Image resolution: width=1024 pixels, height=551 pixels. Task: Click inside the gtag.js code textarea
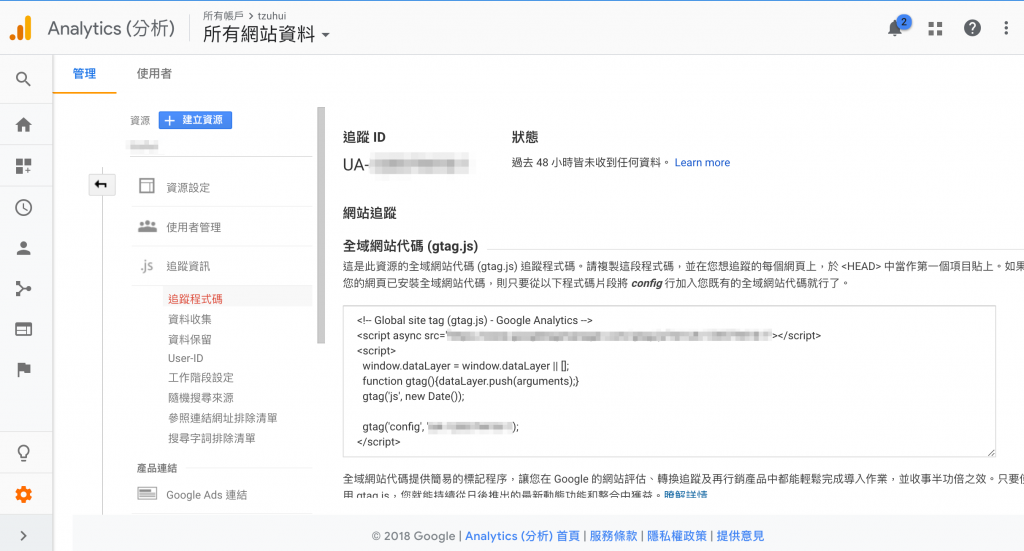[669, 381]
